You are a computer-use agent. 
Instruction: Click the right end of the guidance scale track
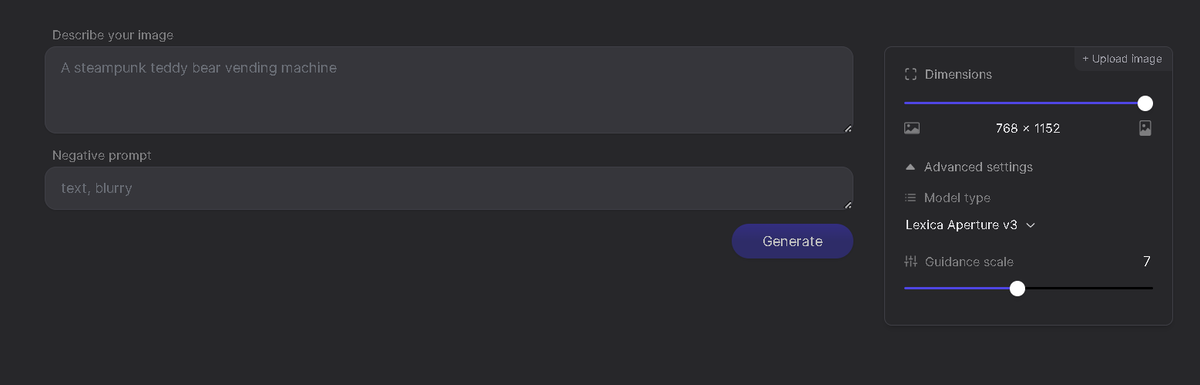[x=1150, y=288]
